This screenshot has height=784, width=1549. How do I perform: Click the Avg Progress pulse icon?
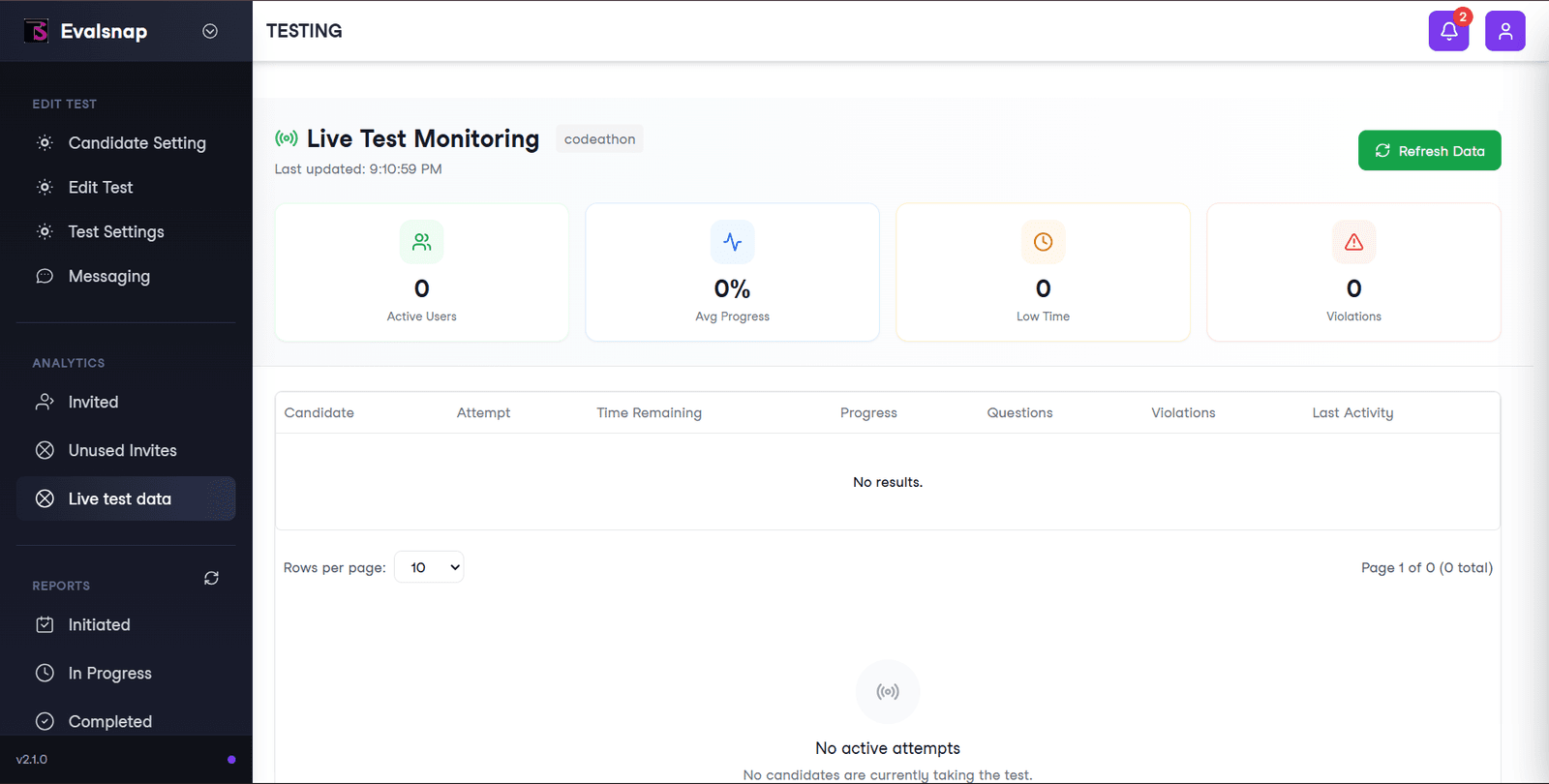click(x=732, y=242)
